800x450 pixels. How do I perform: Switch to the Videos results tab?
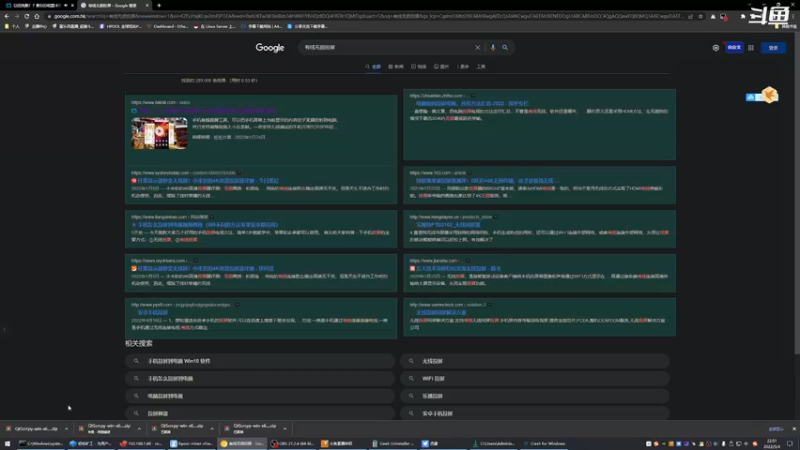click(x=418, y=67)
